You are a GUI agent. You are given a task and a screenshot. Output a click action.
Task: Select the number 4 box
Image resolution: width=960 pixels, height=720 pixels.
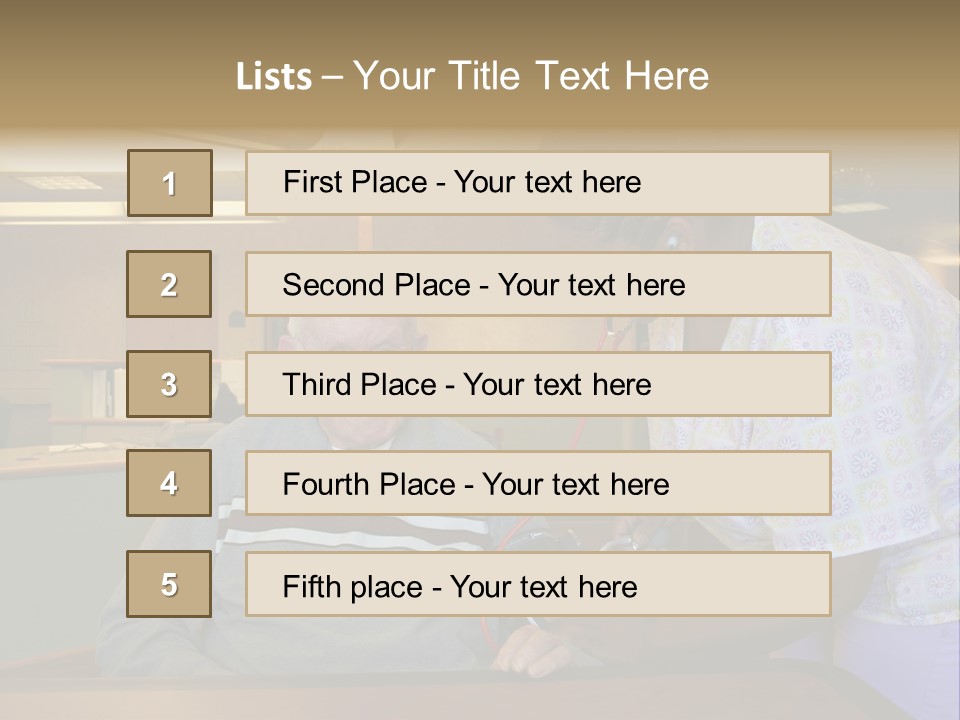coord(169,483)
